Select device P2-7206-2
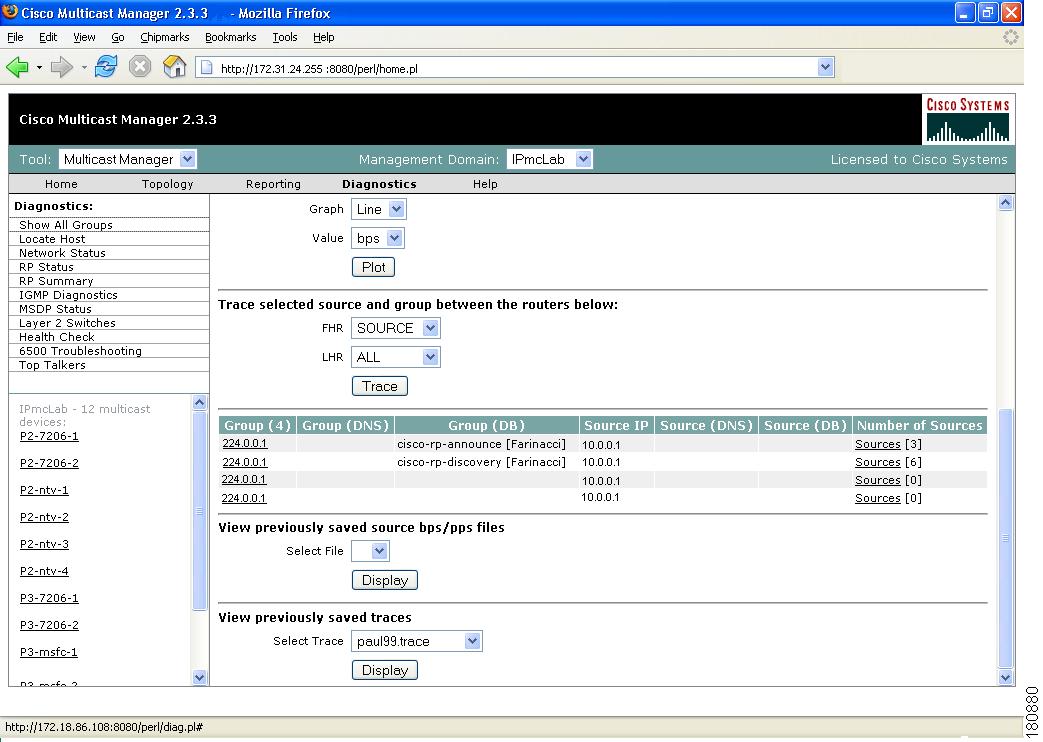This screenshot has width=1043, height=742. pos(49,463)
